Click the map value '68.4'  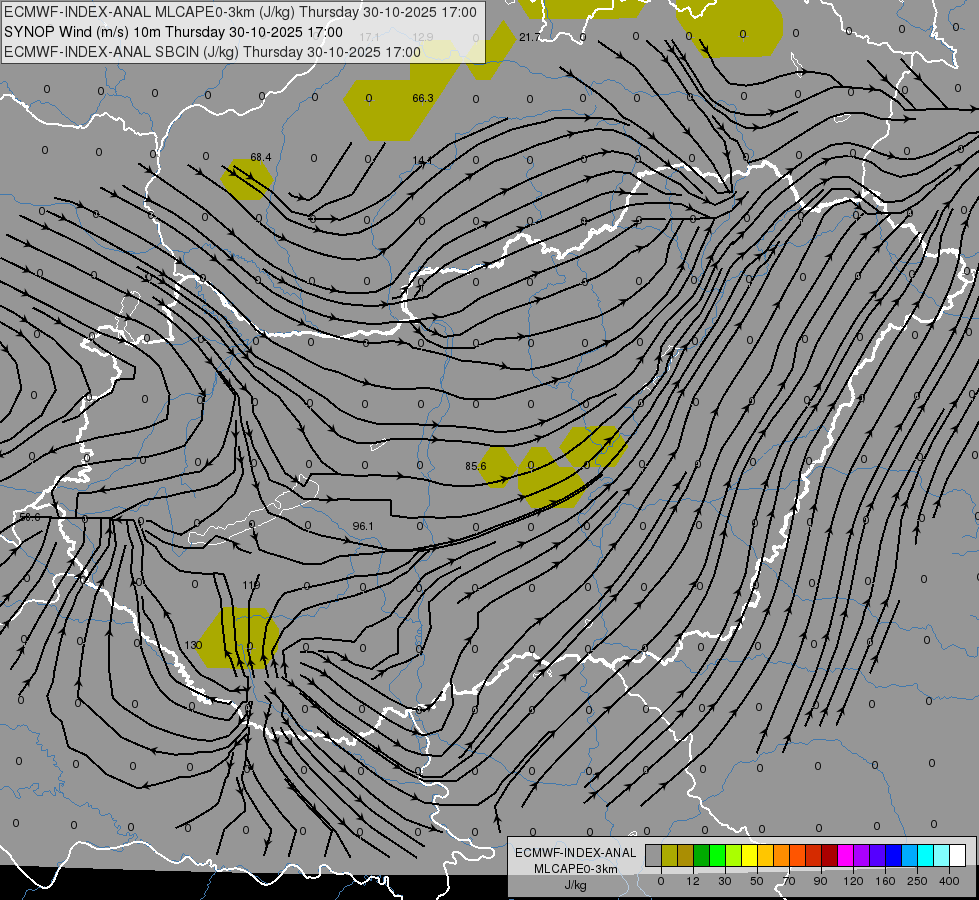[x=260, y=157]
